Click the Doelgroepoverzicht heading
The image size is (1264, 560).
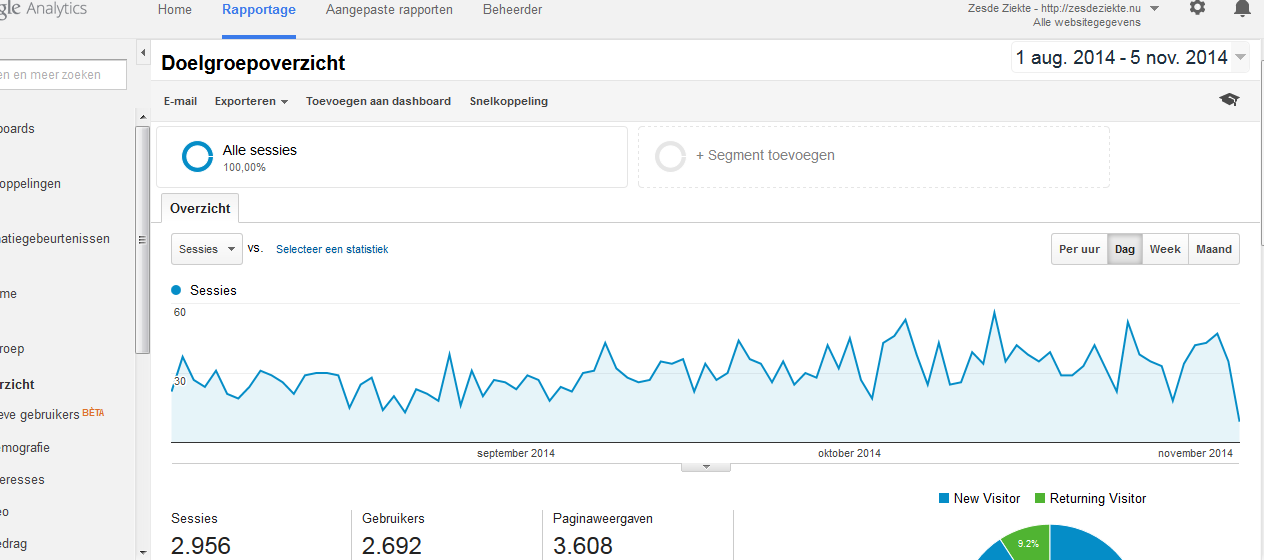pyautogui.click(x=253, y=63)
